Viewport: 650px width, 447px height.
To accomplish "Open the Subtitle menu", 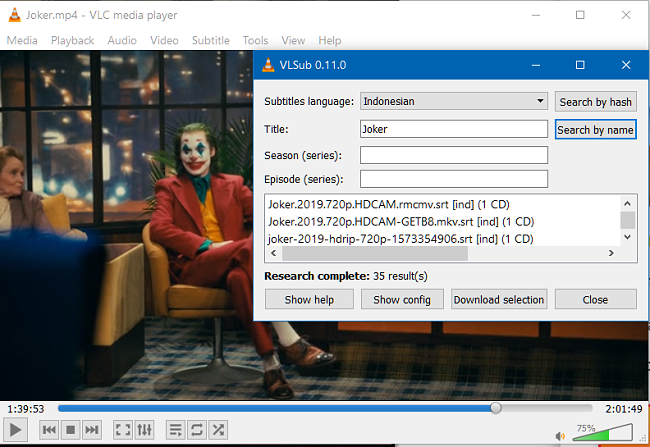I will 211,40.
